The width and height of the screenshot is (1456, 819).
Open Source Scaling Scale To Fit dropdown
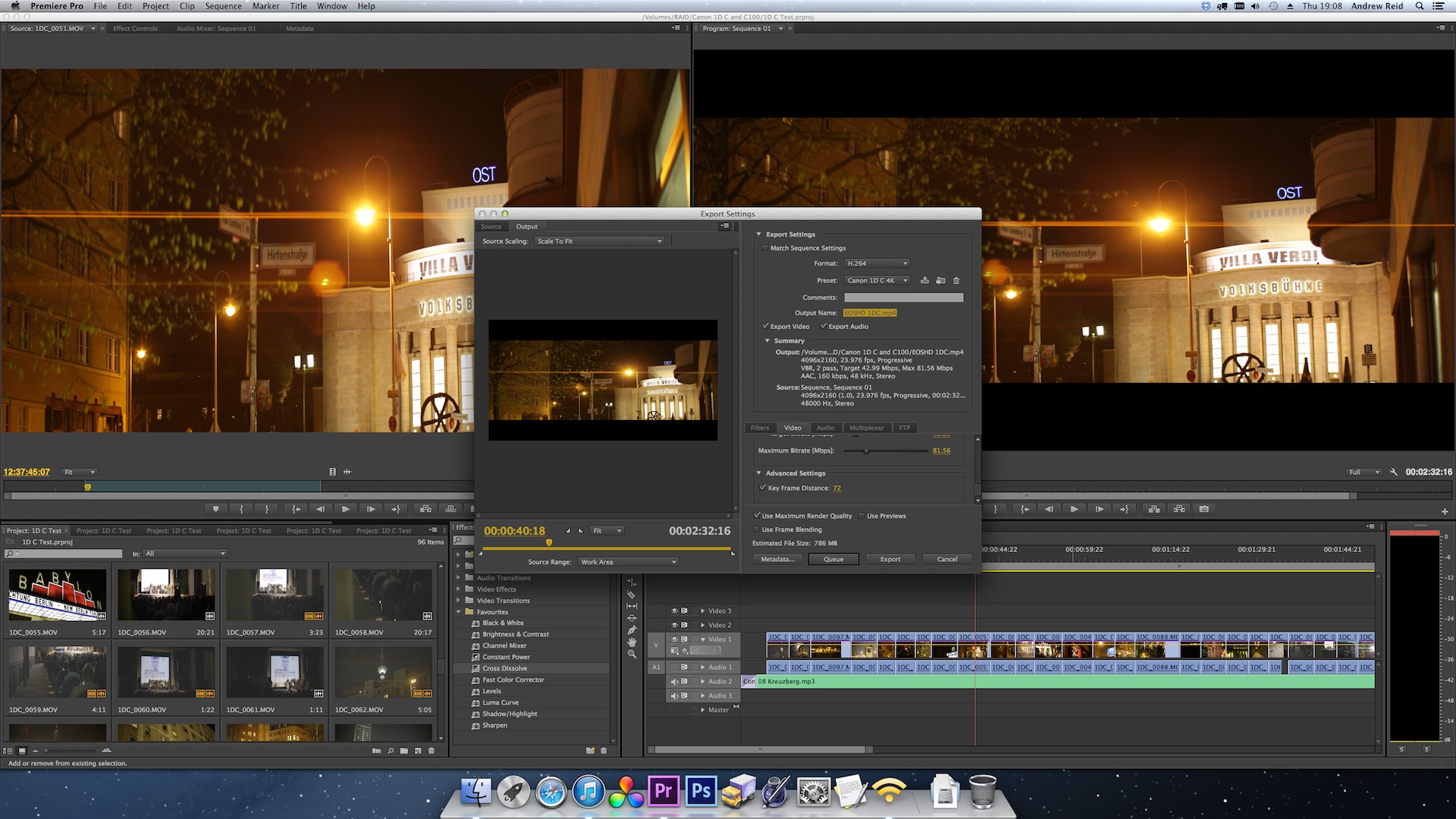point(599,241)
